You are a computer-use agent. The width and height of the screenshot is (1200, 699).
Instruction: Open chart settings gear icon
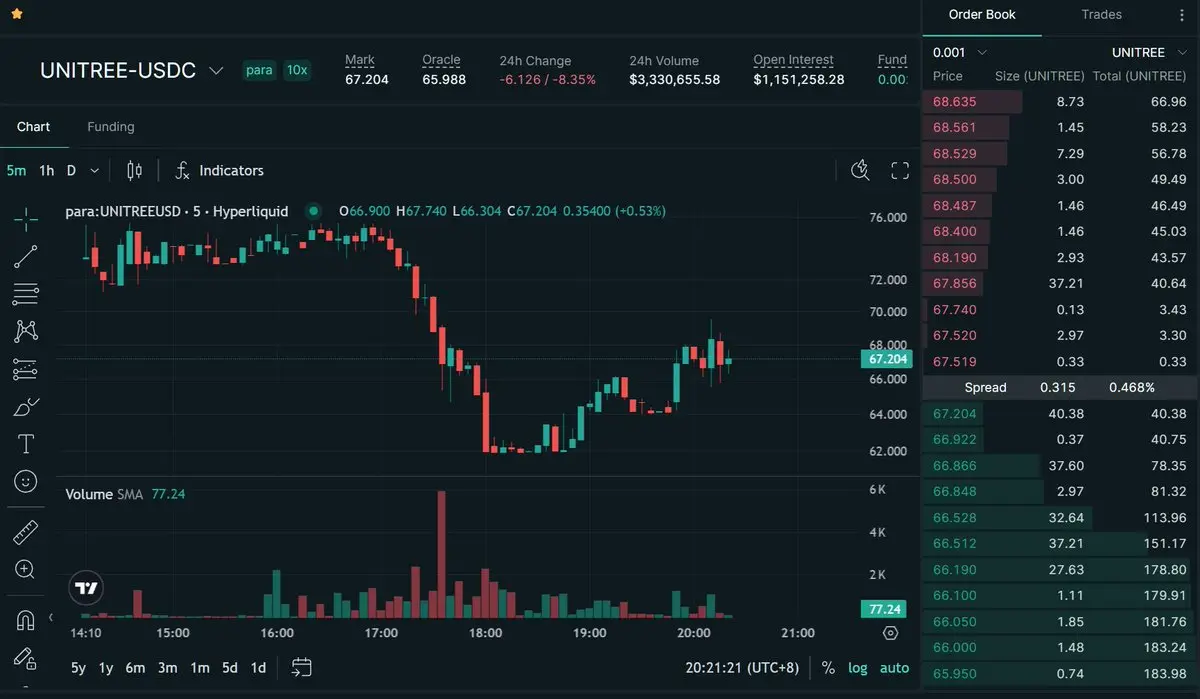(891, 633)
